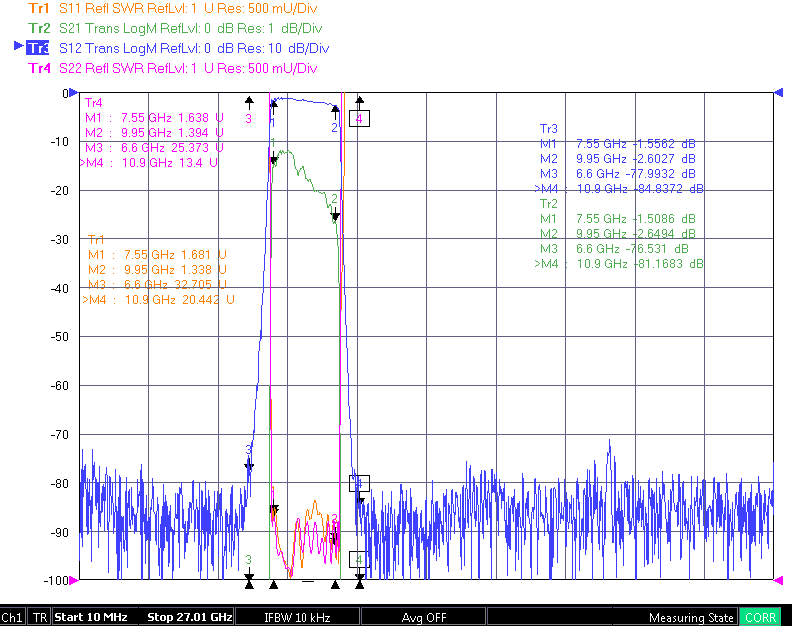792x626 pixels.
Task: Click the boxed marker 4 near -80 dB
Action: 359,484
